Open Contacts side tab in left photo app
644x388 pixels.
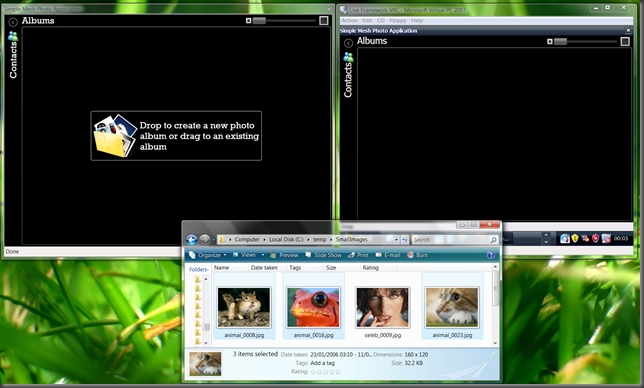(x=13, y=60)
